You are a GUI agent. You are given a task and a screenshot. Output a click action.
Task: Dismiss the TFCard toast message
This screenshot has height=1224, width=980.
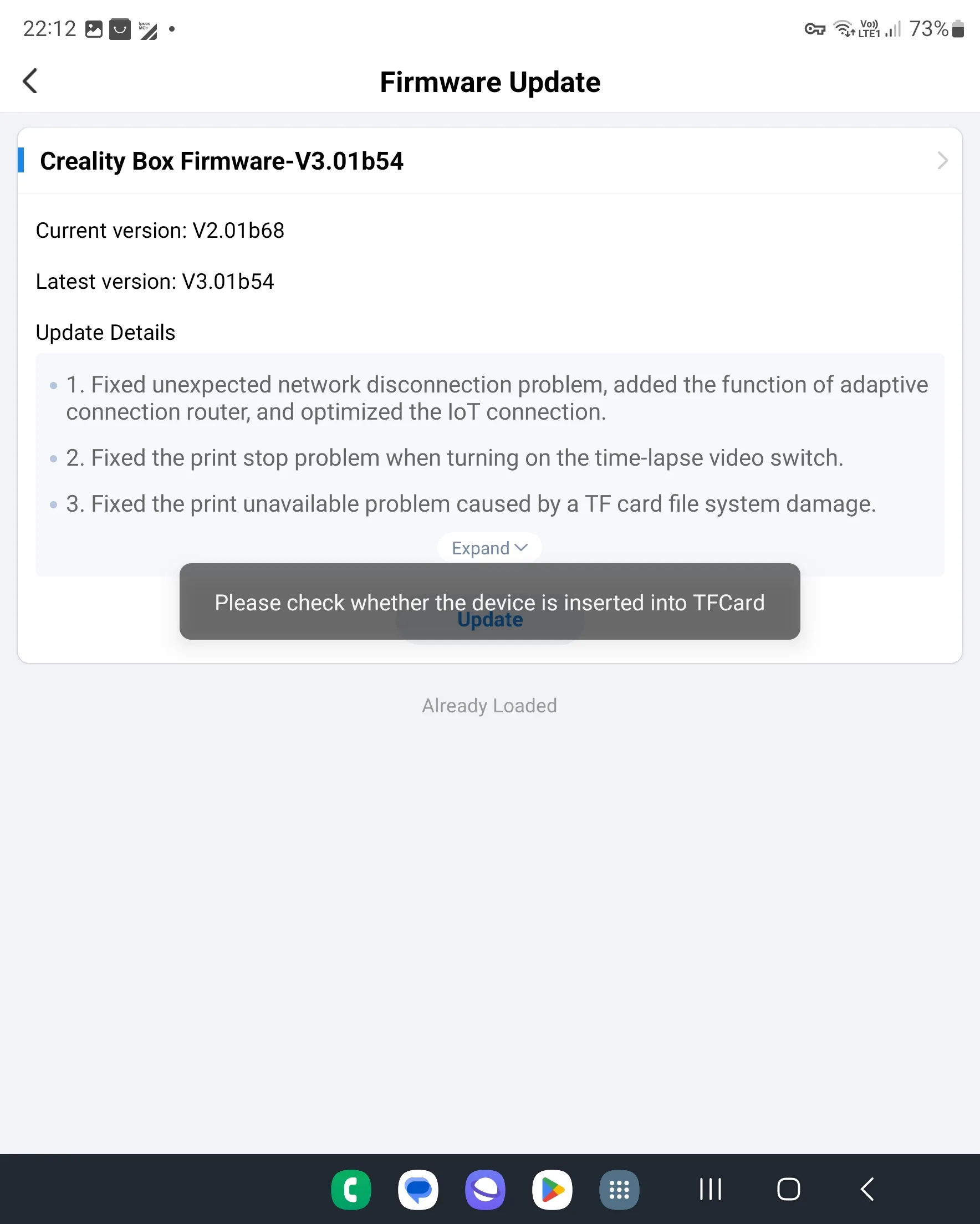pos(489,602)
